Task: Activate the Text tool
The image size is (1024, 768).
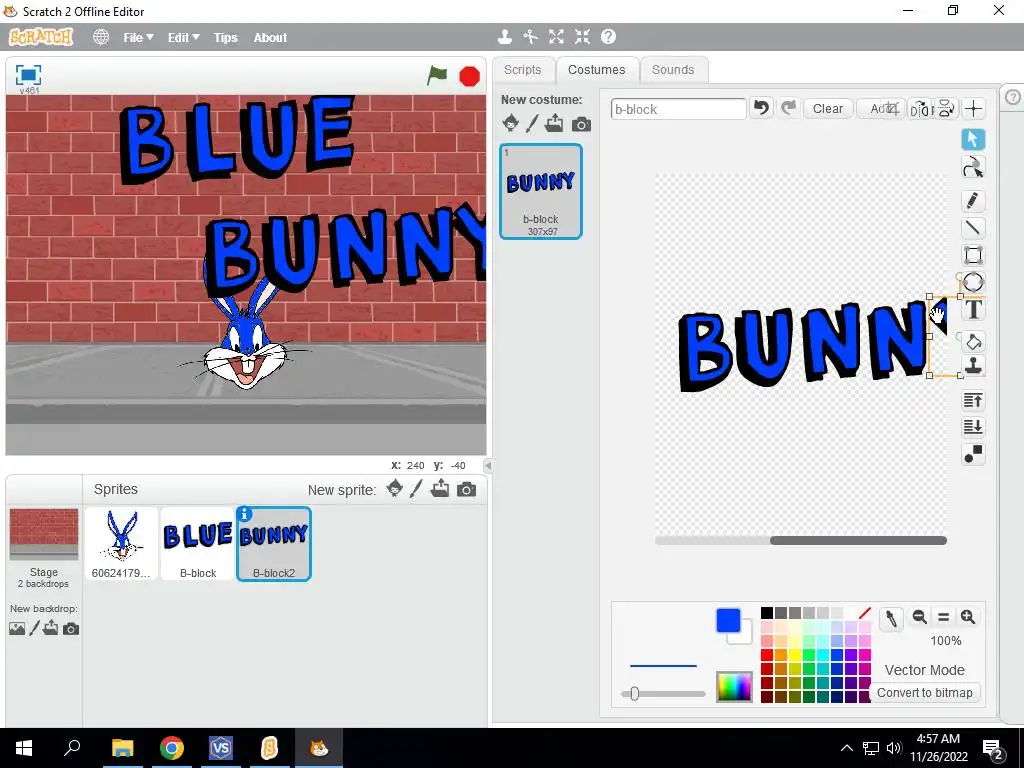Action: tap(973, 310)
